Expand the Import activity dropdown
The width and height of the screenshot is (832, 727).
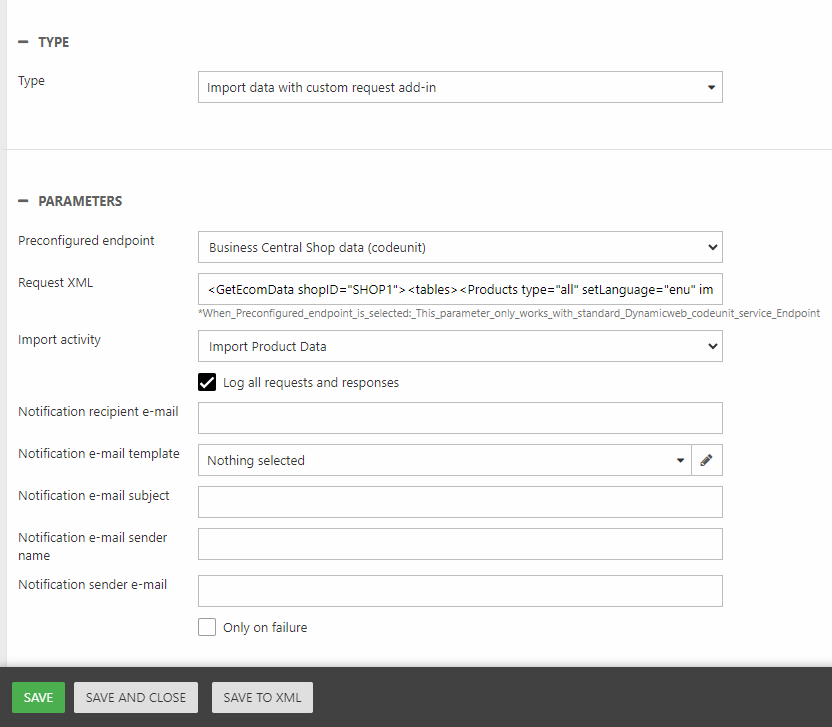point(460,346)
